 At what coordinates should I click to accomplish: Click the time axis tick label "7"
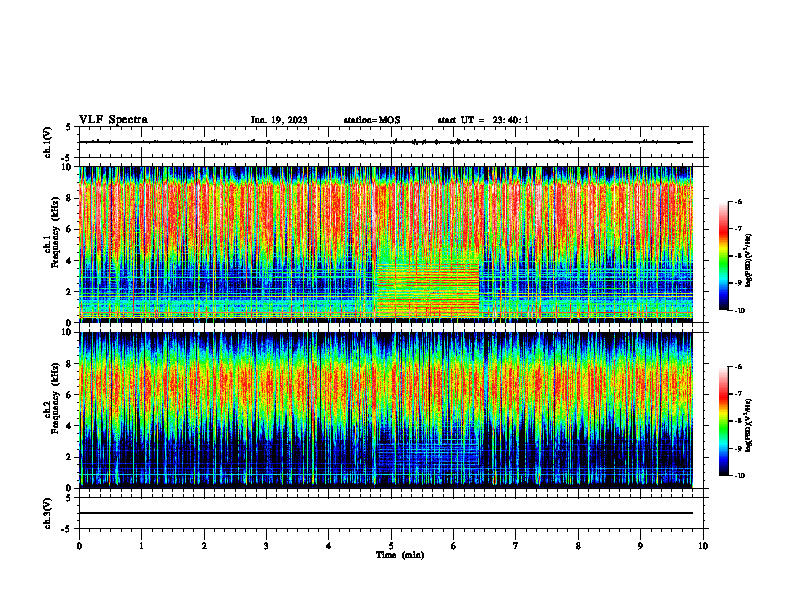click(516, 546)
